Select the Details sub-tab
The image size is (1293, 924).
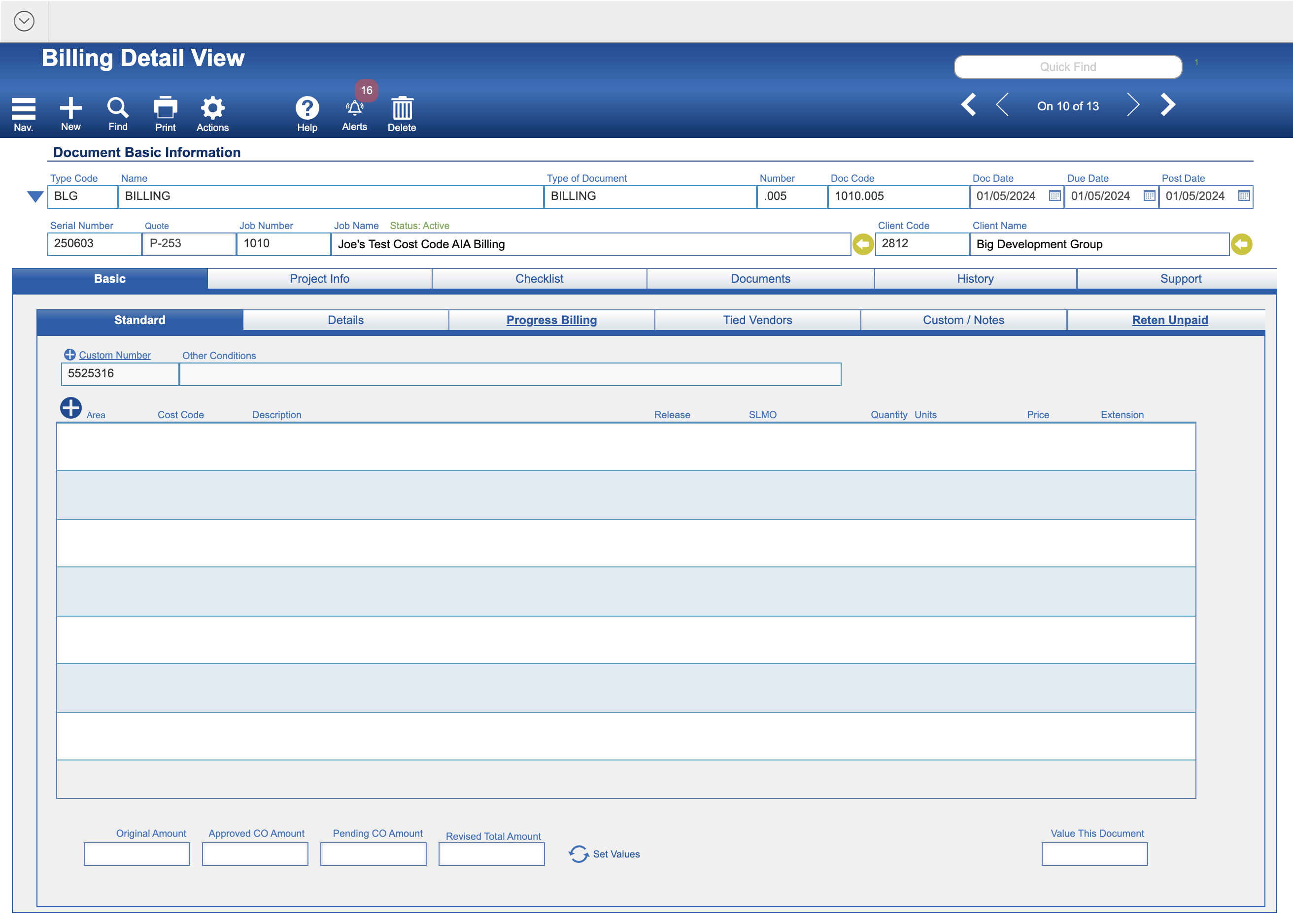(x=345, y=320)
